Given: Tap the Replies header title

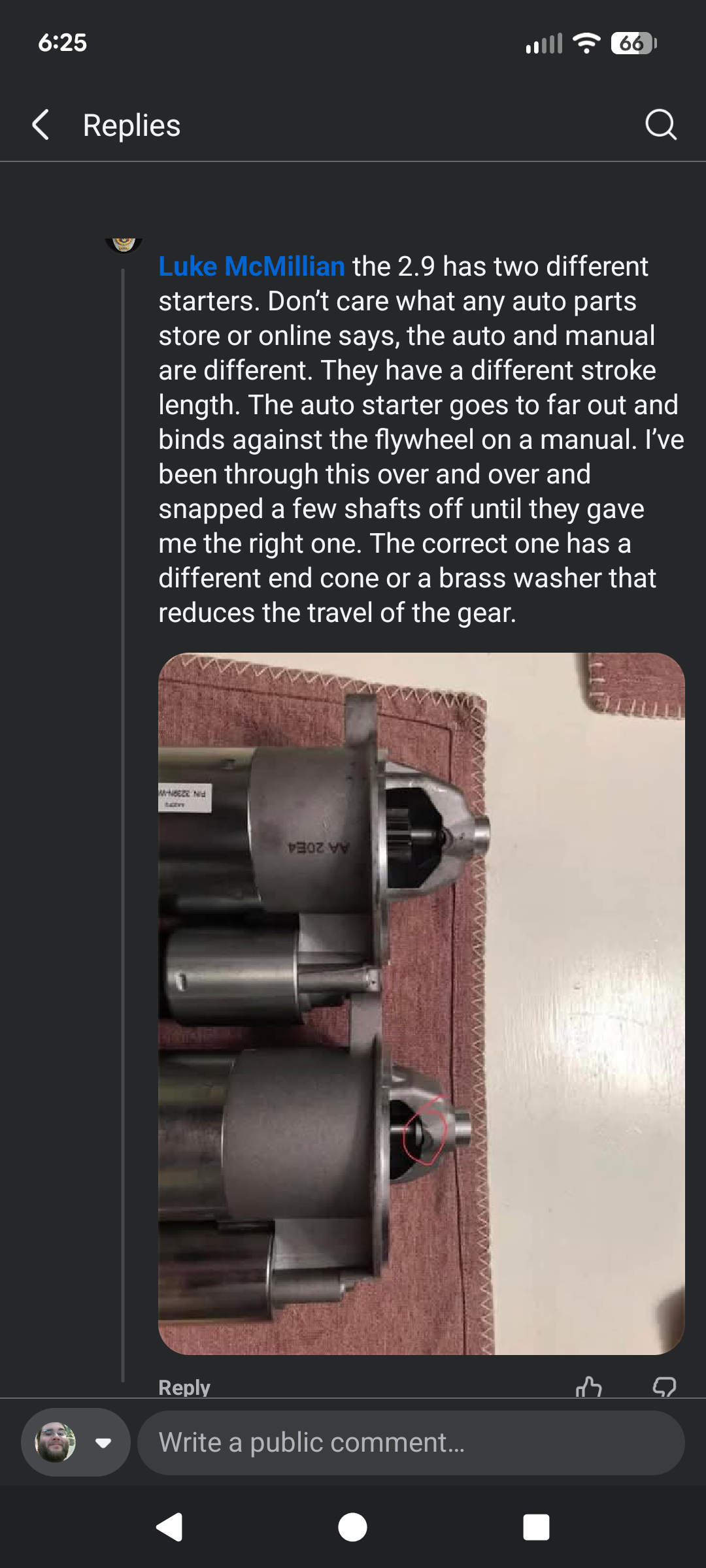Looking at the screenshot, I should point(131,125).
